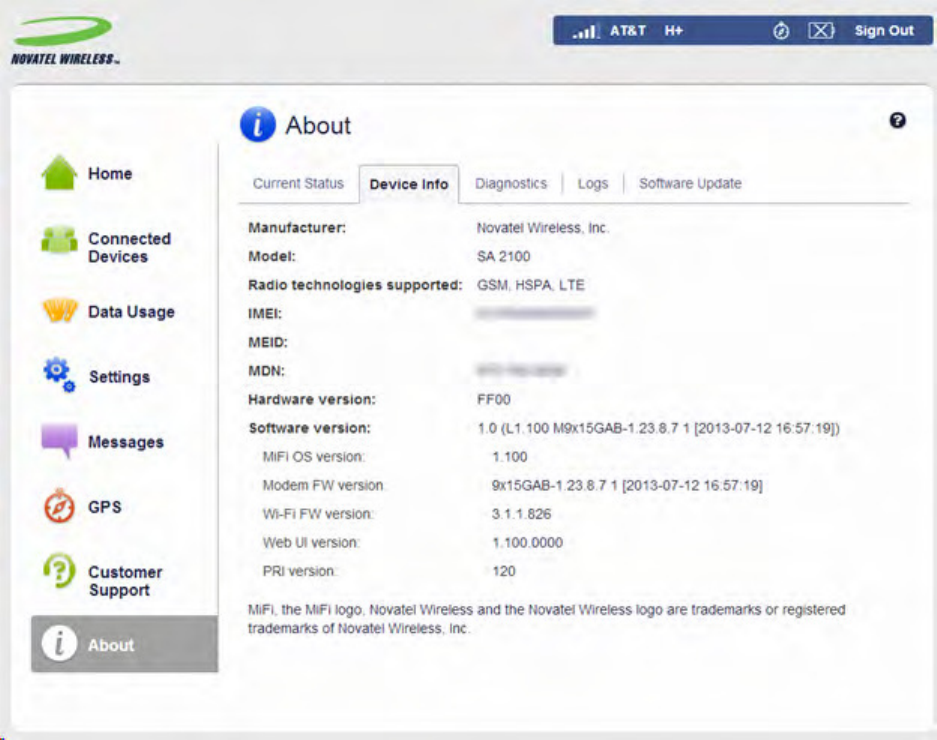Click the GSM, HSPA, LTE value

coord(530,285)
